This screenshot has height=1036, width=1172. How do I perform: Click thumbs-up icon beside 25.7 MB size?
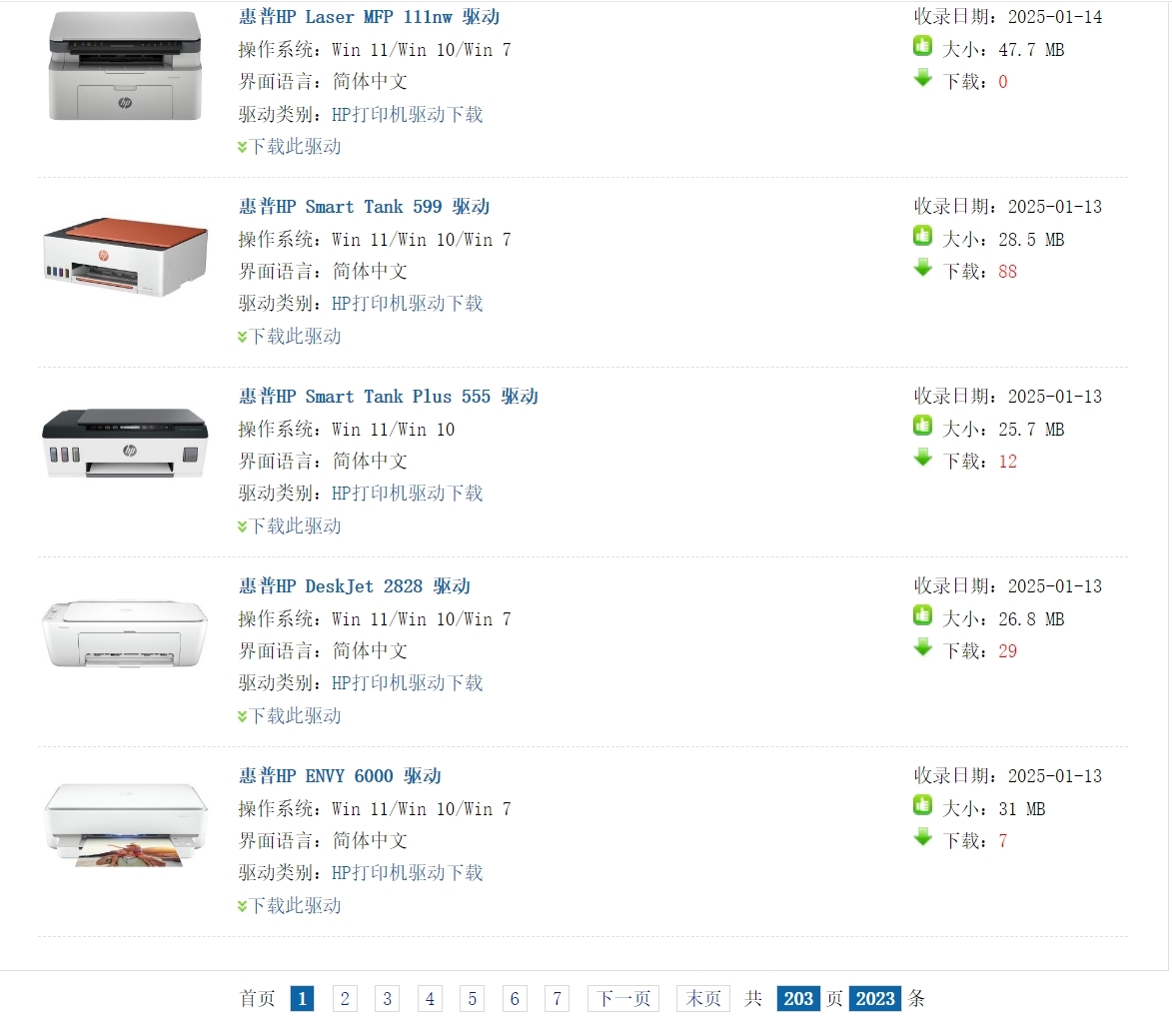(x=922, y=426)
